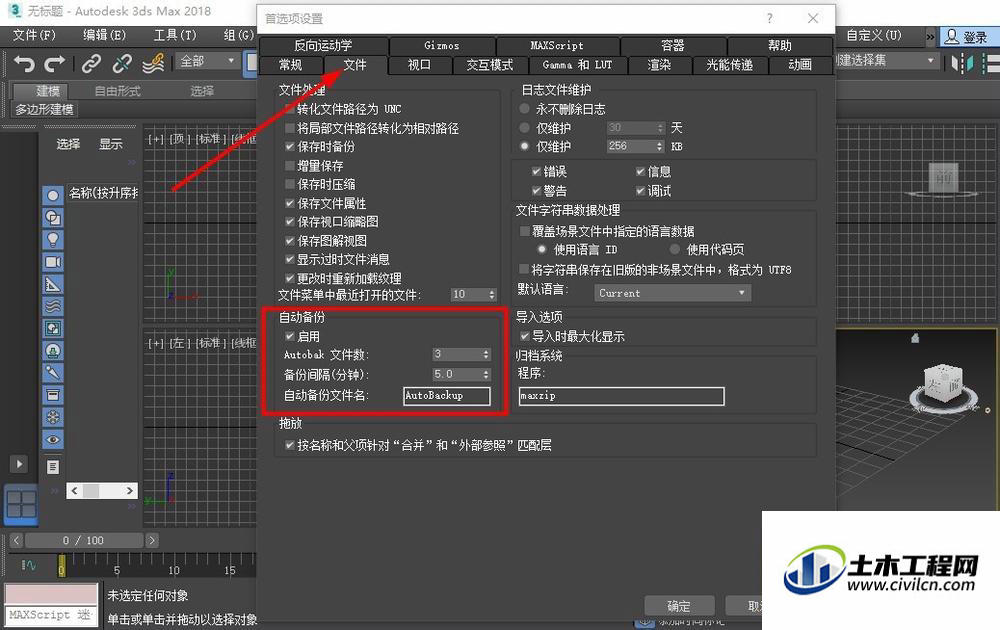Screen dimensions: 1000x630
Task: Click the 多边形建模 ribbon panel button
Action: (44, 110)
